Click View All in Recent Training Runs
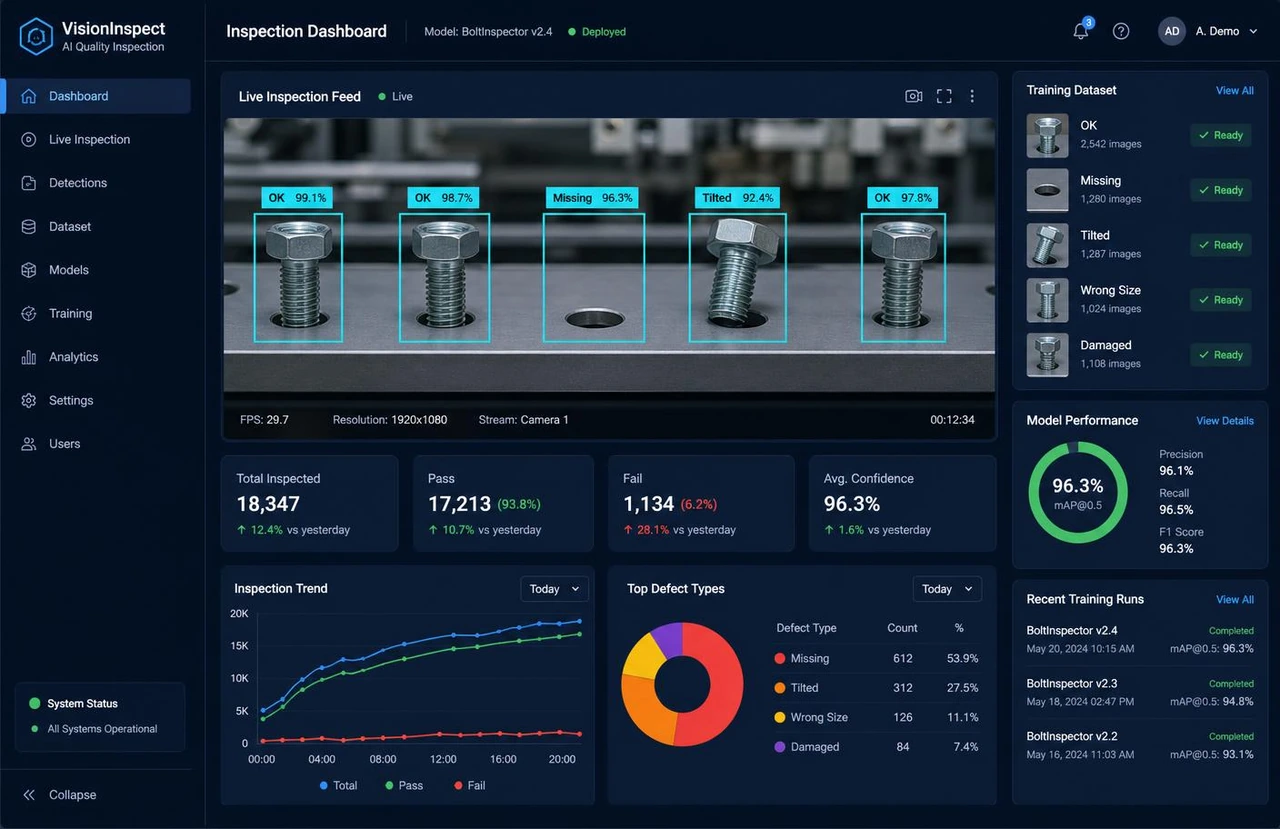 coord(1235,600)
